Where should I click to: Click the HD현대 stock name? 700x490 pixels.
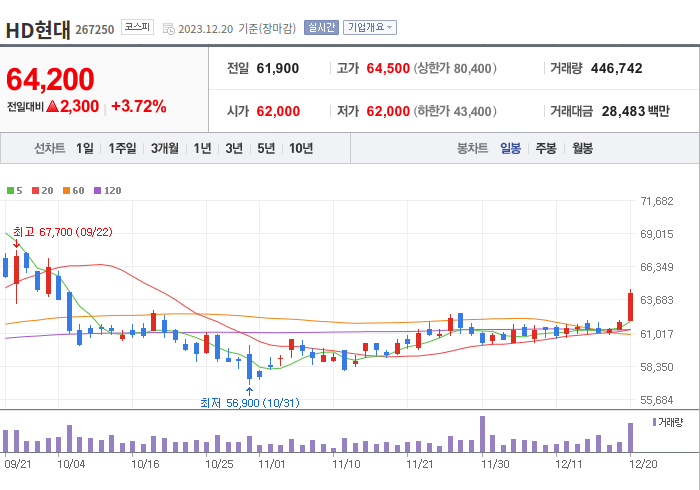38,29
